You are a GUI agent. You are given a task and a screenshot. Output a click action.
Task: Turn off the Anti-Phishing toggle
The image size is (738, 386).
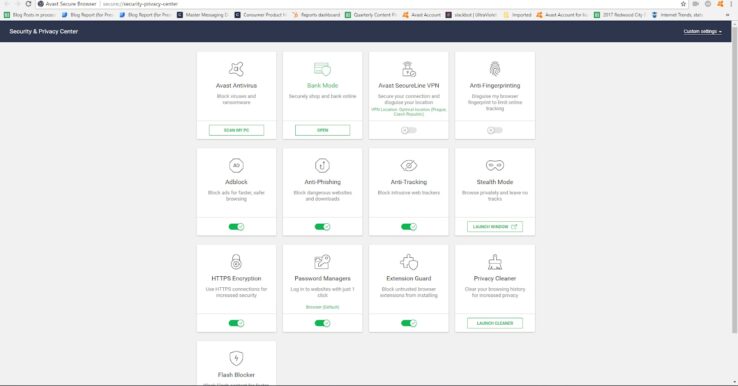(322, 227)
